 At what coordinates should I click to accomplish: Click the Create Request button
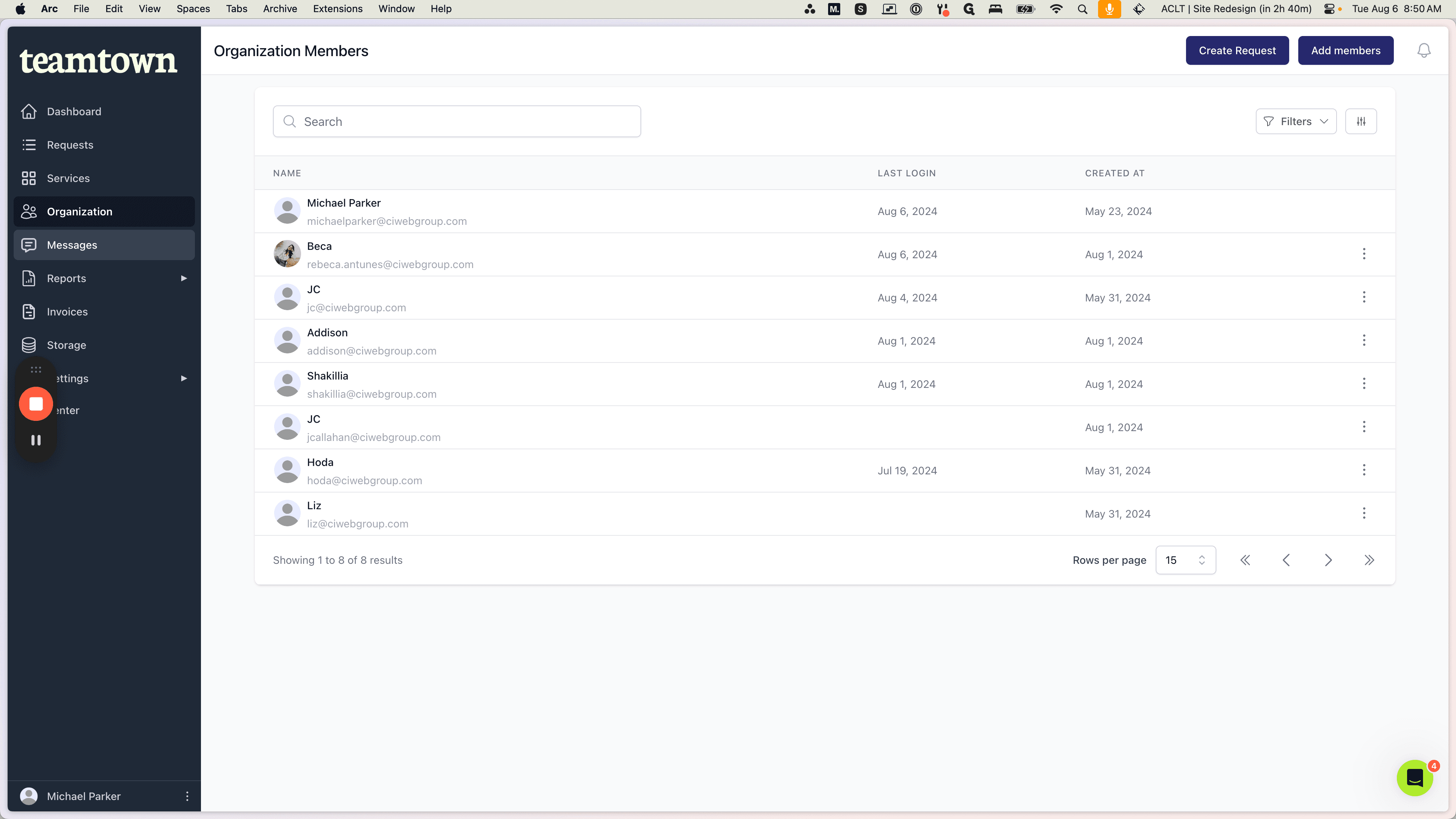[1237, 50]
